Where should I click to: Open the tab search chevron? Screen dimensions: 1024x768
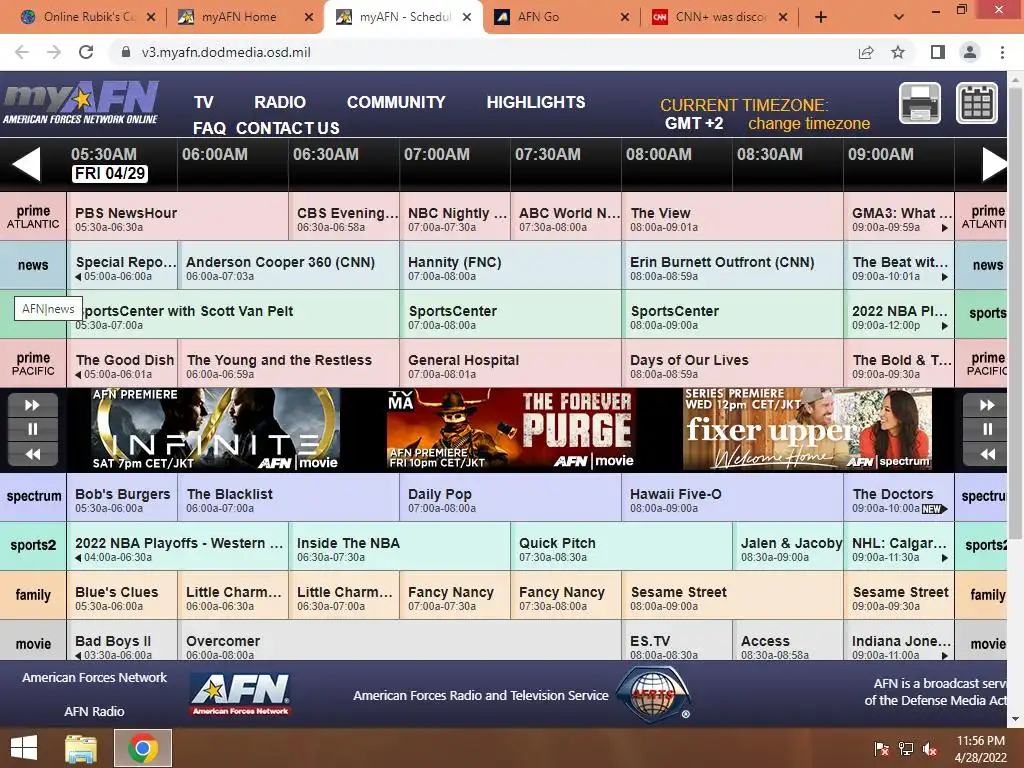pyautogui.click(x=899, y=17)
